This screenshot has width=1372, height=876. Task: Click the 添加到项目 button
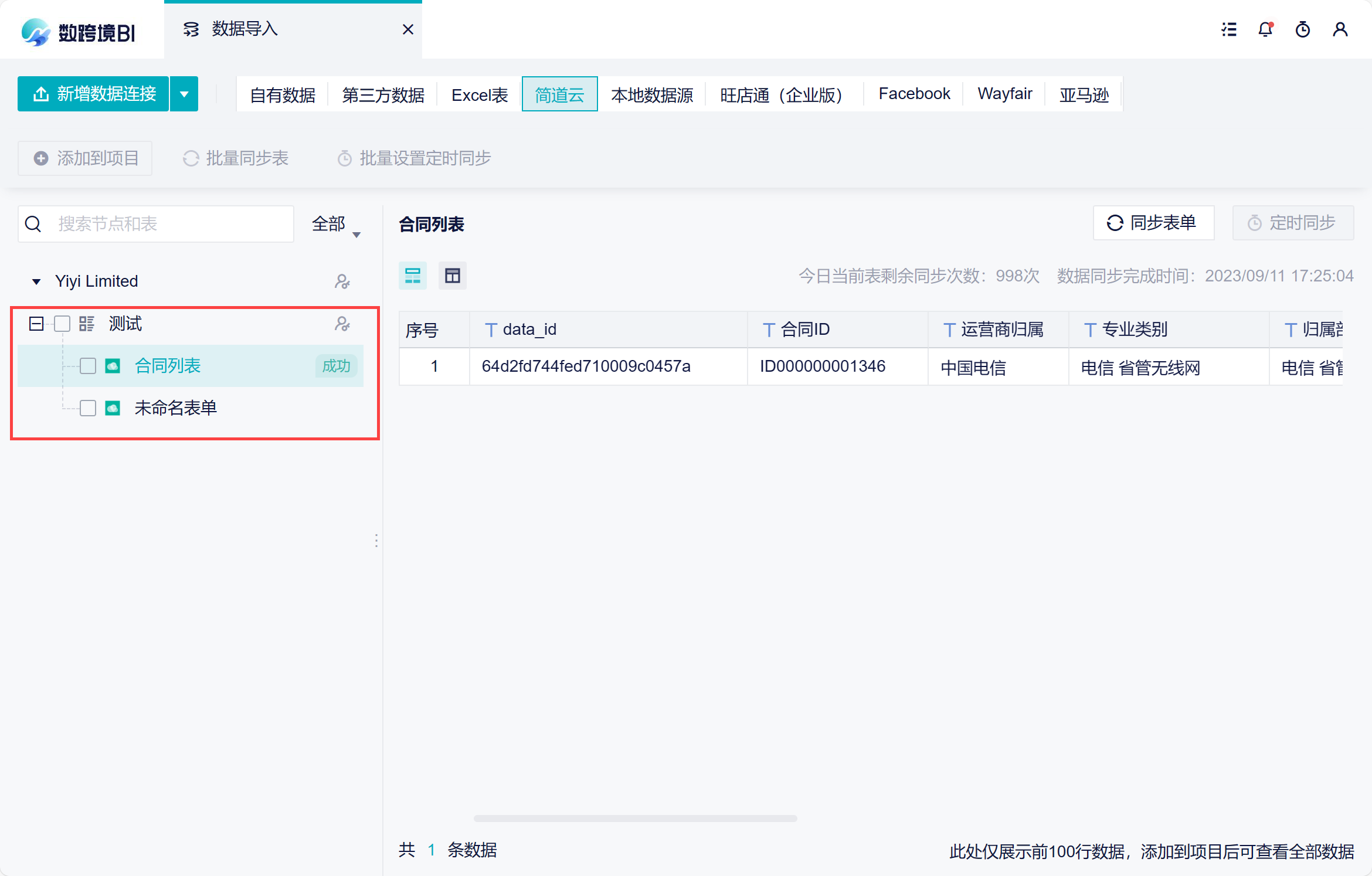pos(85,158)
